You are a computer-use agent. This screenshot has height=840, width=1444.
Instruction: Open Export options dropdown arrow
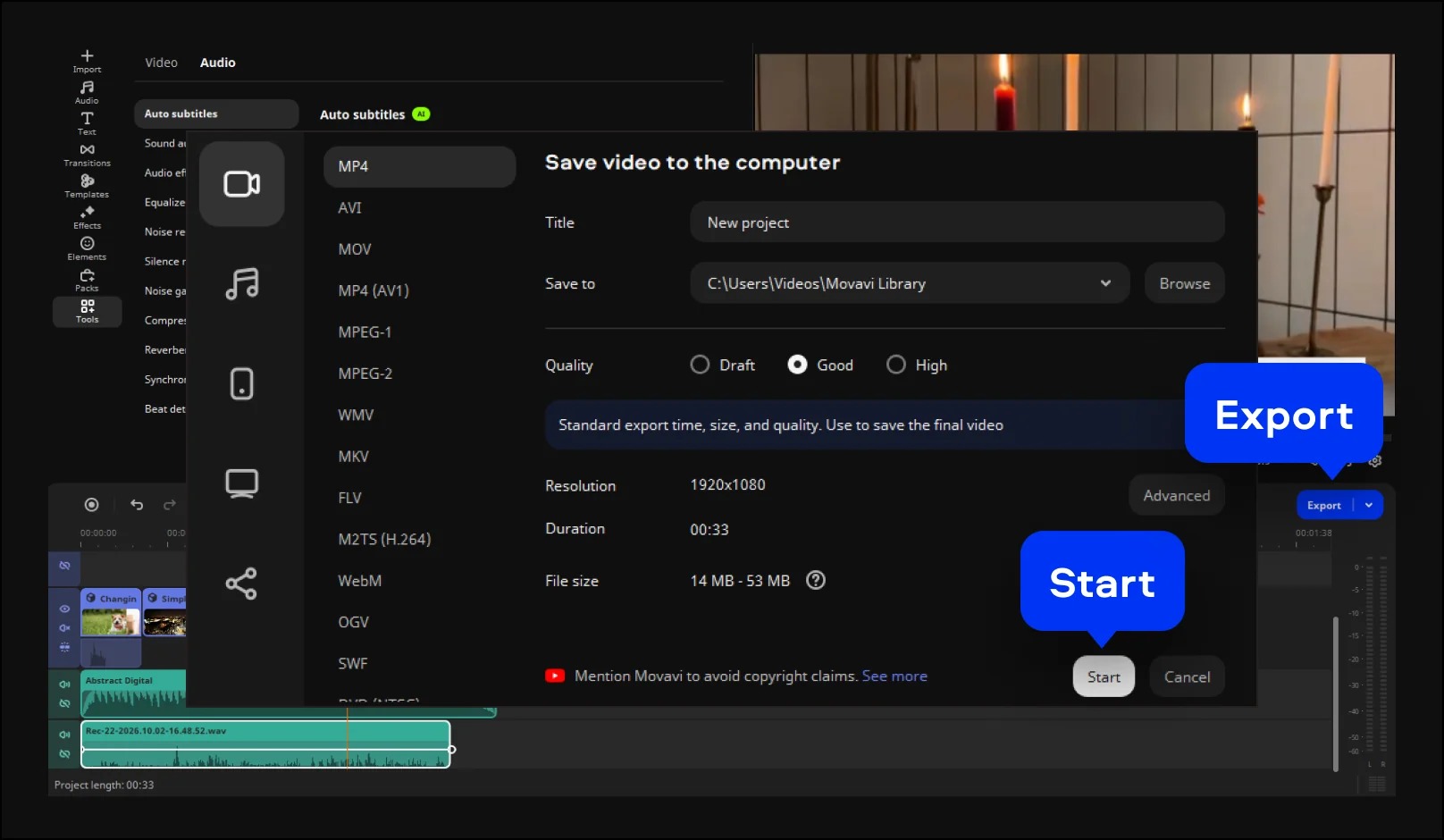[x=1369, y=505]
